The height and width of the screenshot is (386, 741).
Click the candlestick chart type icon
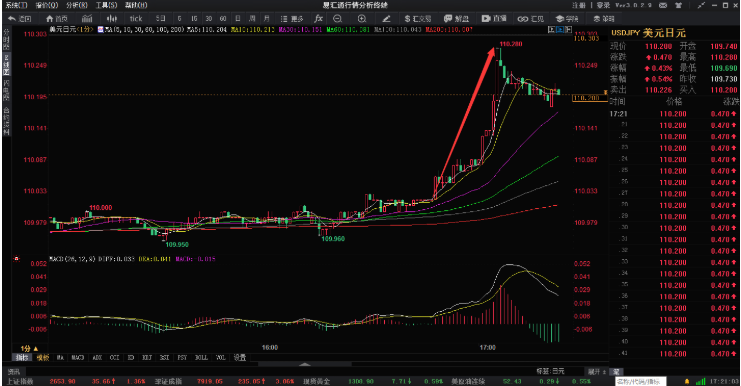(x=112, y=18)
